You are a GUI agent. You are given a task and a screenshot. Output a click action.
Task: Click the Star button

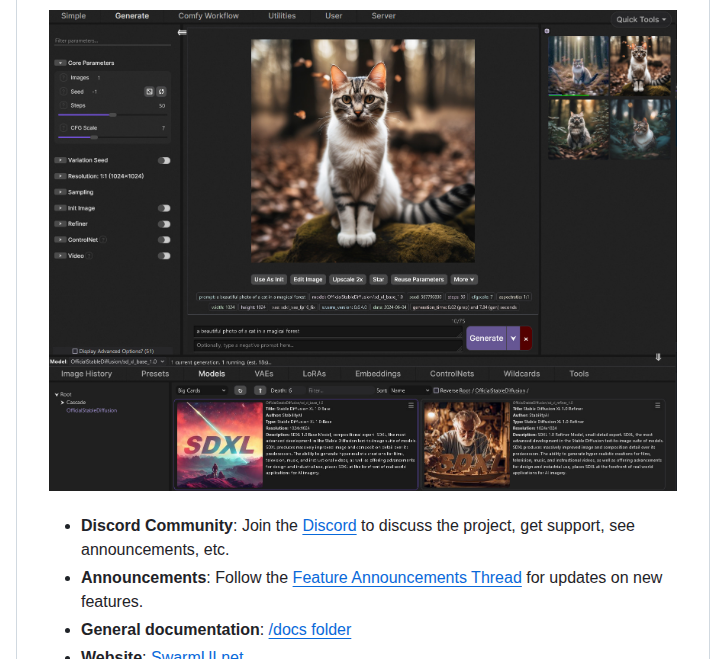click(378, 279)
